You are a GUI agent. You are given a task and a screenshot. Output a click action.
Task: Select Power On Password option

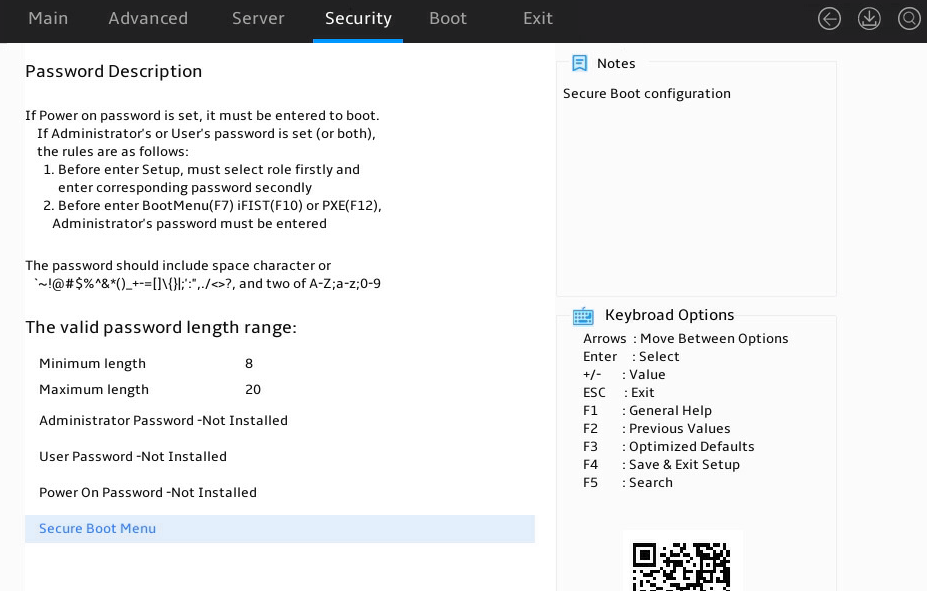tap(148, 493)
